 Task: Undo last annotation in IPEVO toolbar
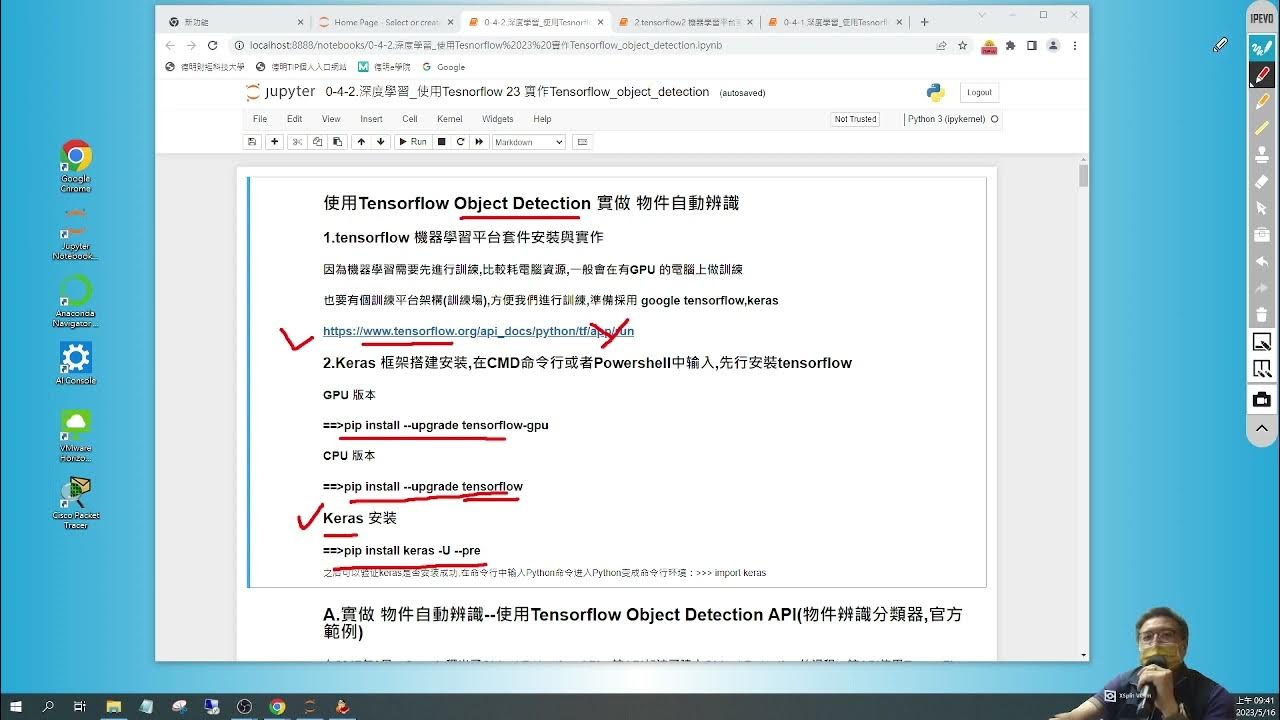point(1261,262)
